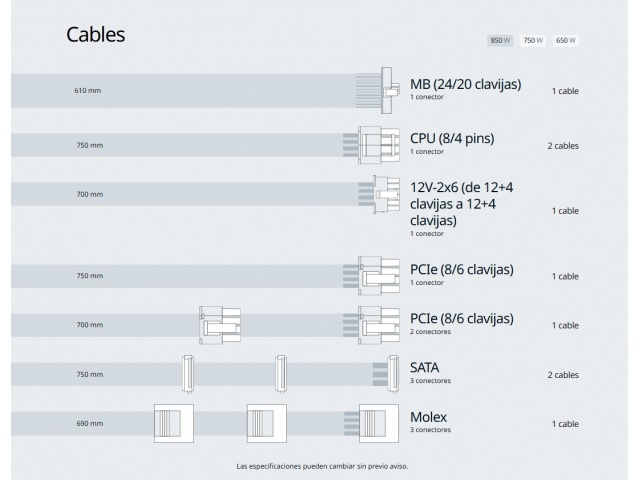
Task: Click the SATA cable heading
Action: [424, 368]
